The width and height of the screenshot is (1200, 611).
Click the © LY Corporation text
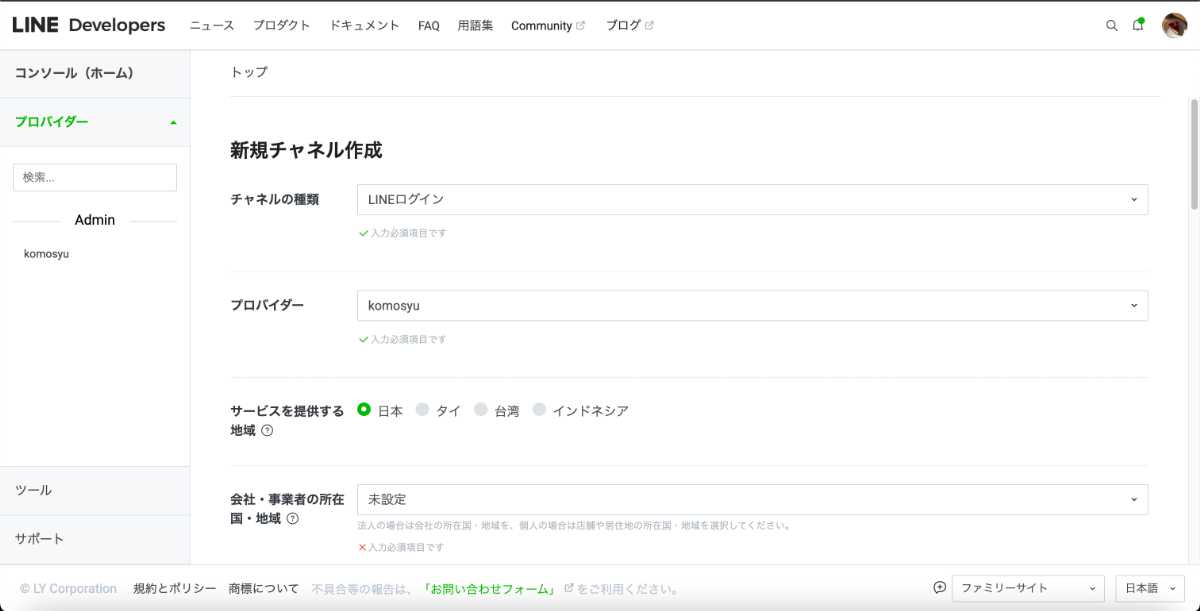coord(68,589)
